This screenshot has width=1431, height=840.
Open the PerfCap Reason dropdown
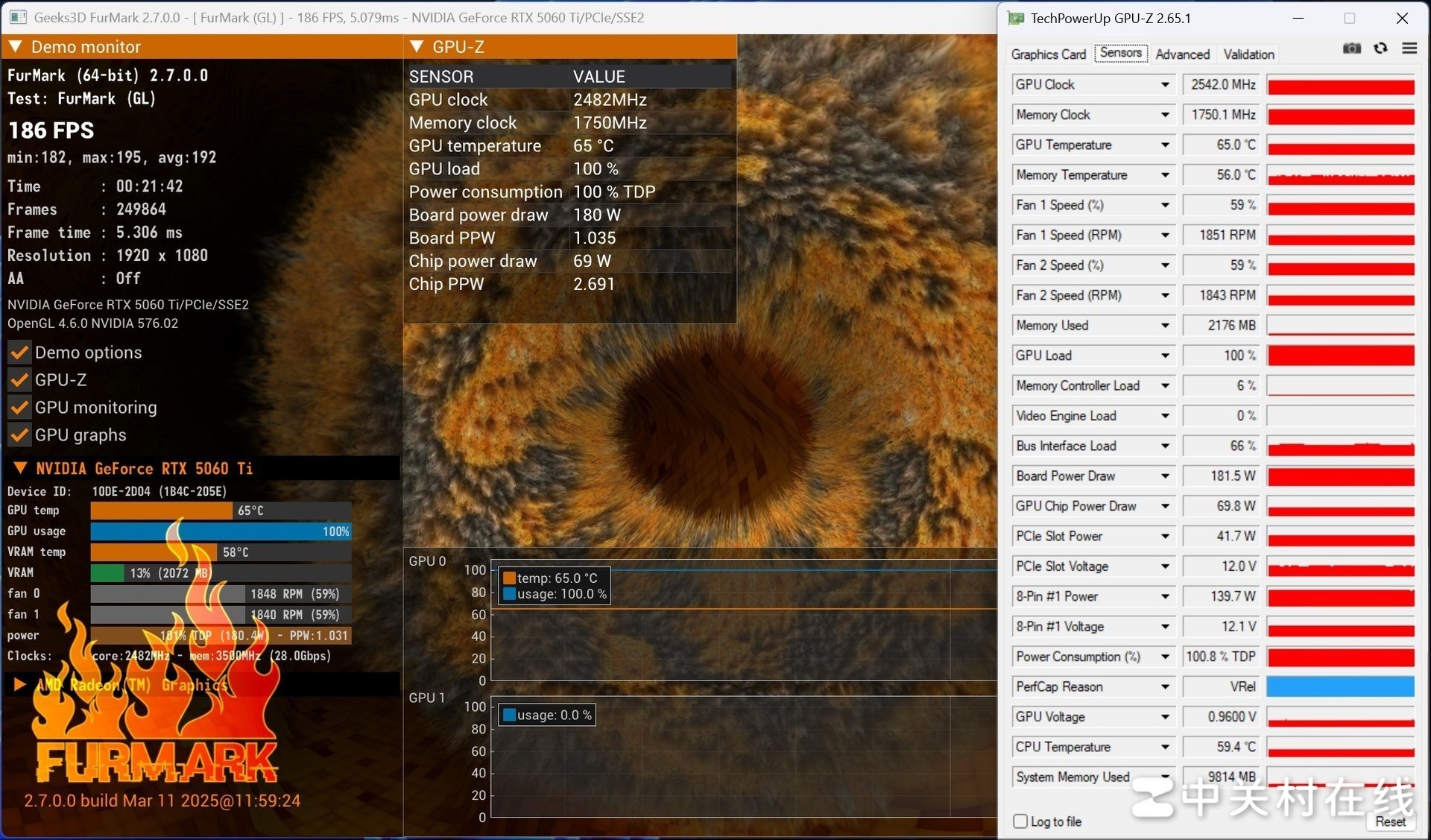point(1165,687)
